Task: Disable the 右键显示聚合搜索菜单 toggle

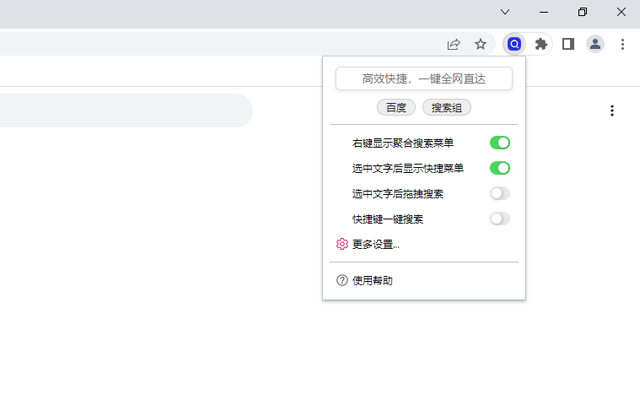Action: (x=500, y=143)
